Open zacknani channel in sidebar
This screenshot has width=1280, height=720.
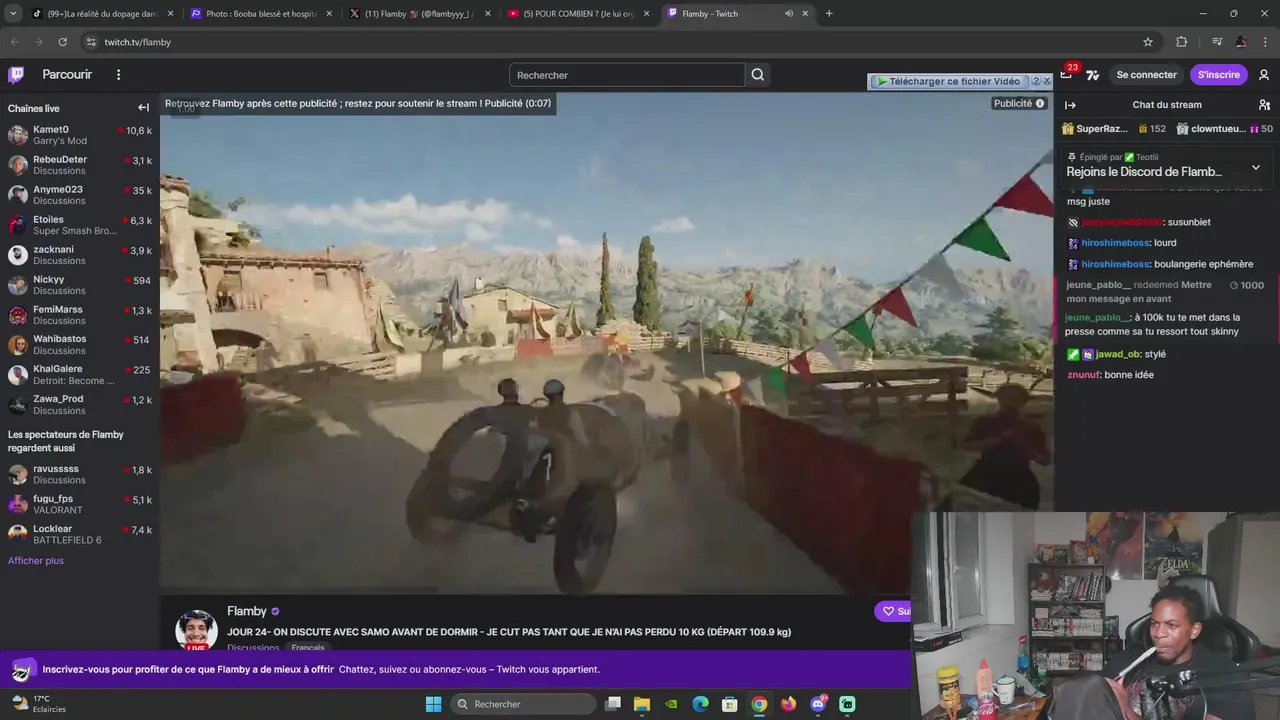[x=80, y=255]
